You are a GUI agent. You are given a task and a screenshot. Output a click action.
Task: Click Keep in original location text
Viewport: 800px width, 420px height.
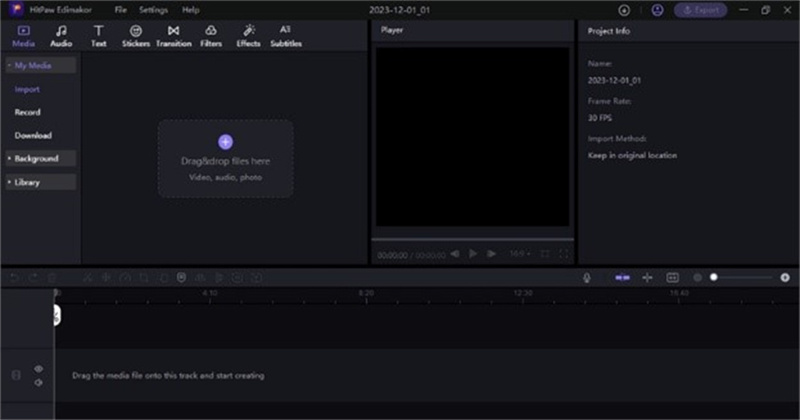[x=633, y=155]
